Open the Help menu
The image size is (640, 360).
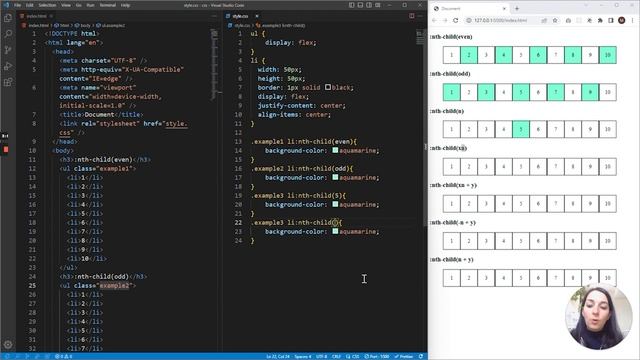click(125, 5)
